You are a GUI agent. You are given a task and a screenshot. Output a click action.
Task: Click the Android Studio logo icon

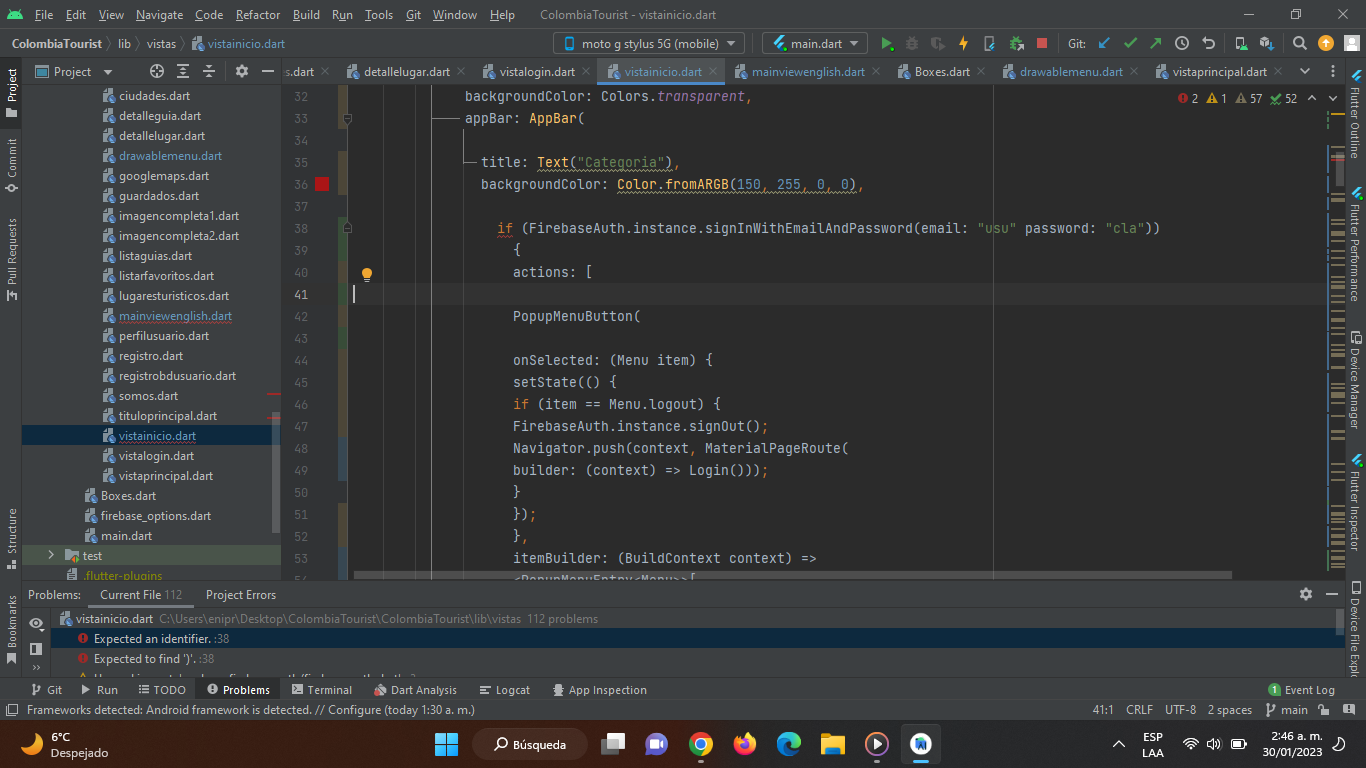click(14, 15)
